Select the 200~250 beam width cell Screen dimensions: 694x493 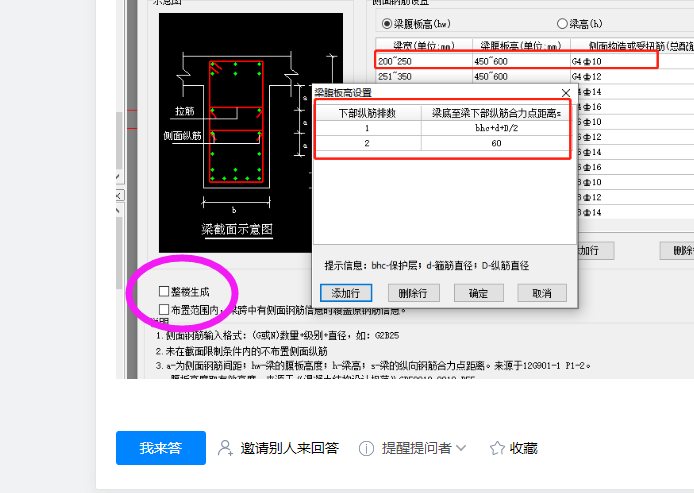[424, 61]
